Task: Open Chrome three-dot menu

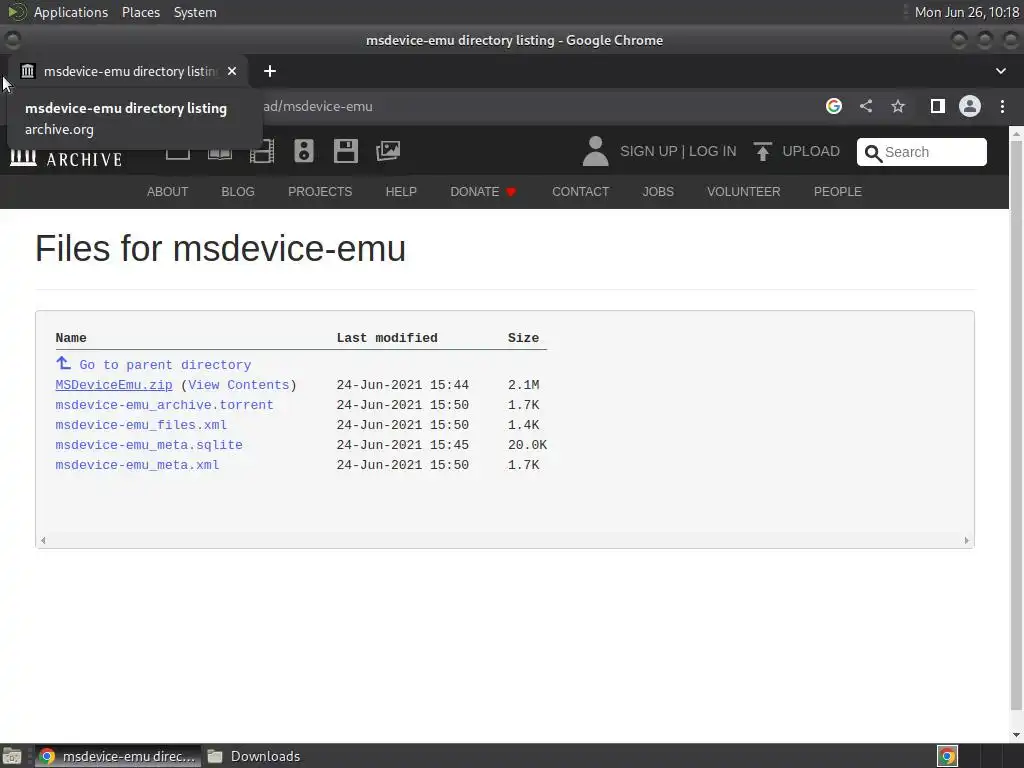Action: (x=1002, y=106)
